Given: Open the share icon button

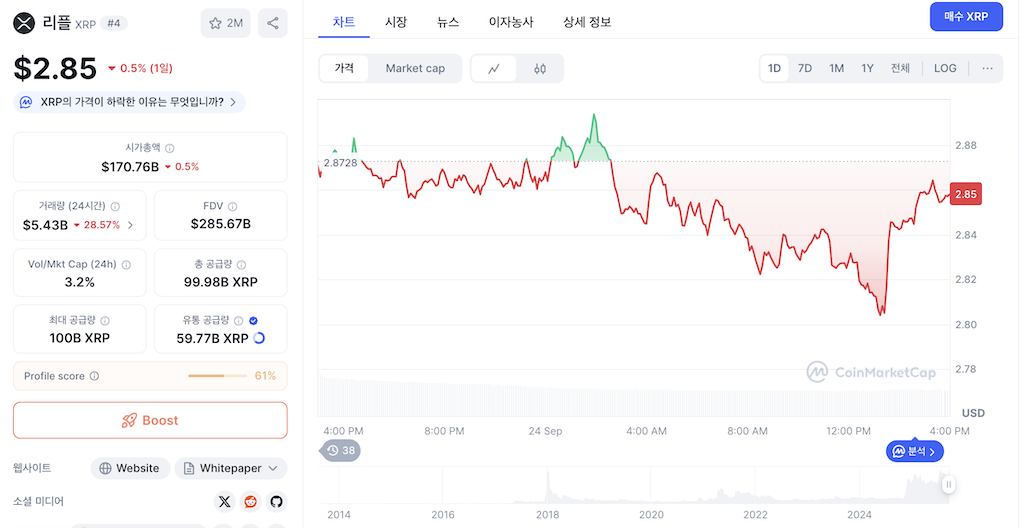Looking at the screenshot, I should pos(273,23).
